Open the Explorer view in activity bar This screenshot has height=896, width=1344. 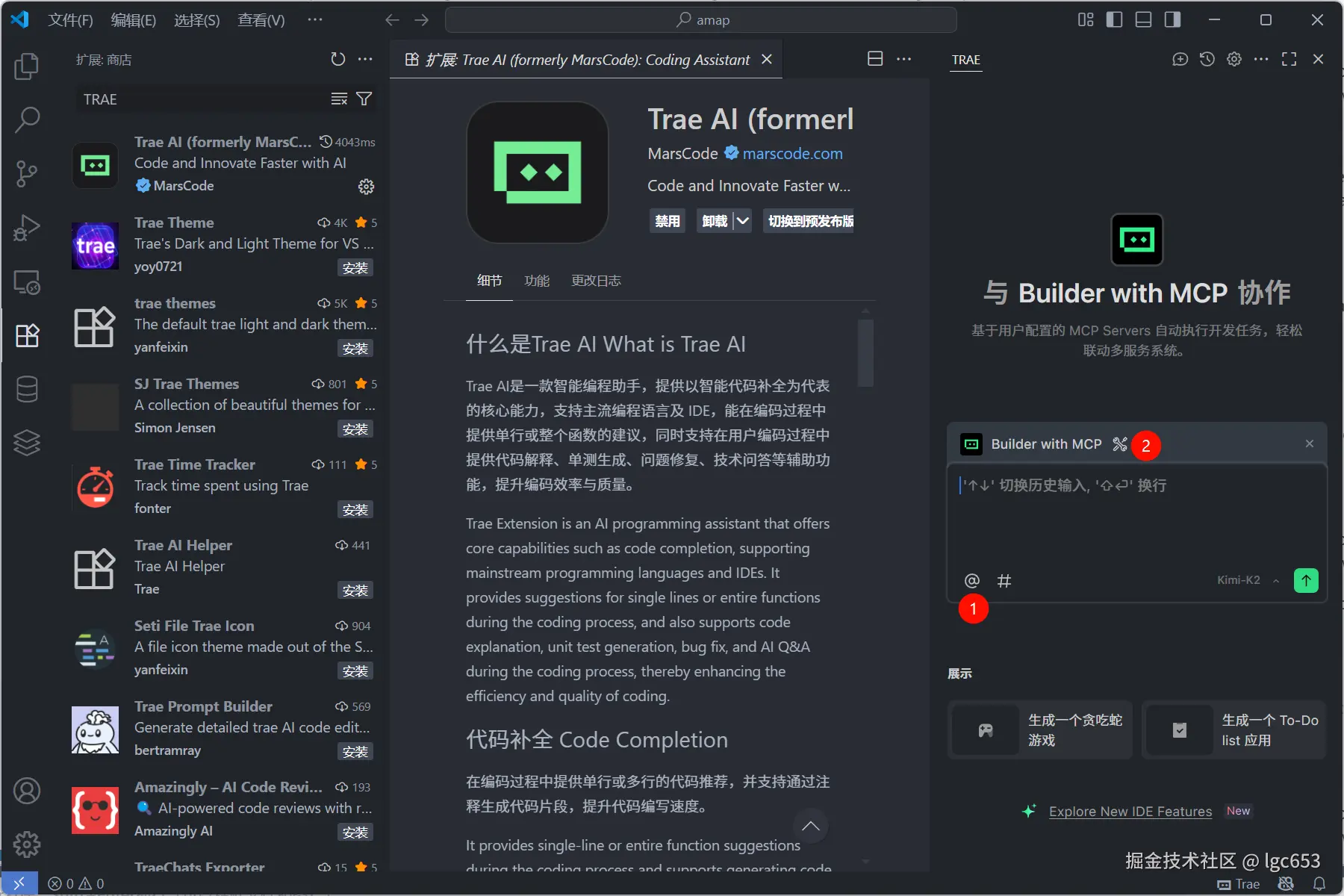[27, 66]
